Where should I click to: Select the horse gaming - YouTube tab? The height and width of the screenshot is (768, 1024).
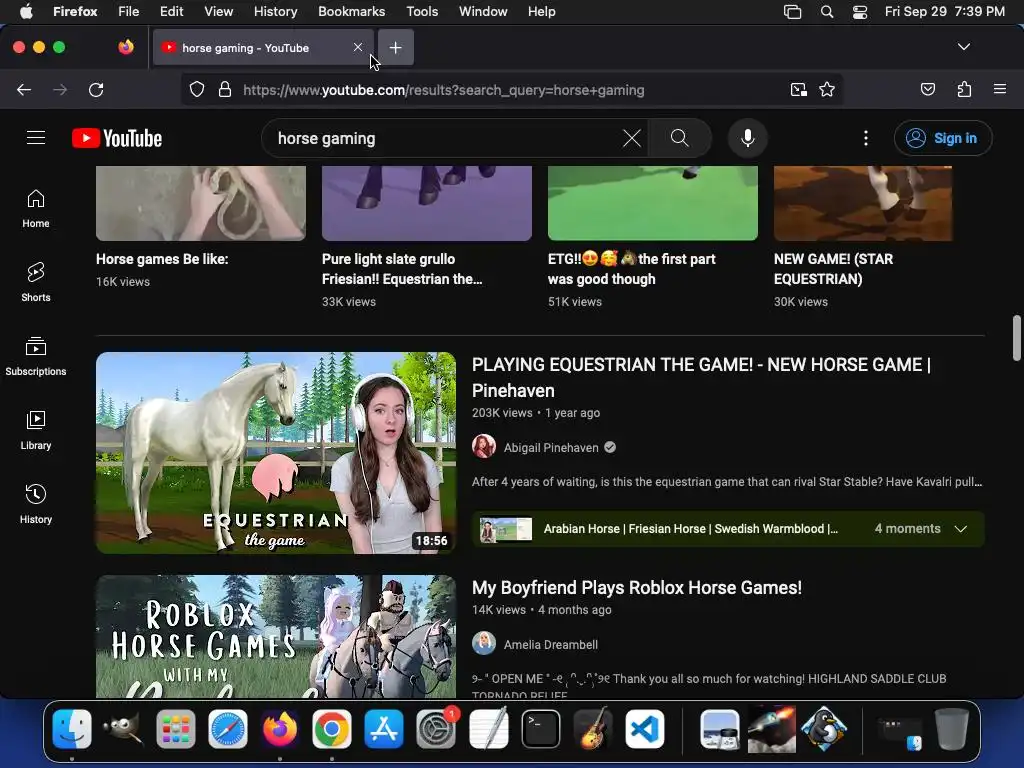click(263, 48)
